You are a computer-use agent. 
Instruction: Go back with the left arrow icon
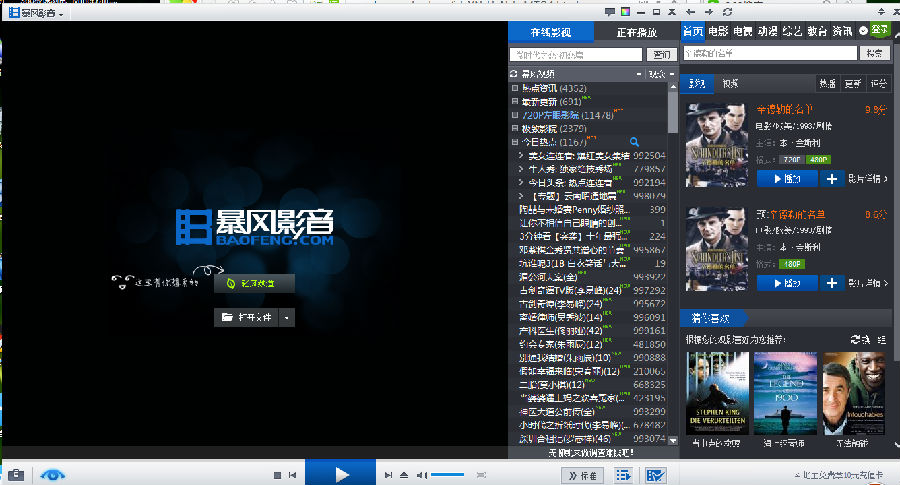690,12
